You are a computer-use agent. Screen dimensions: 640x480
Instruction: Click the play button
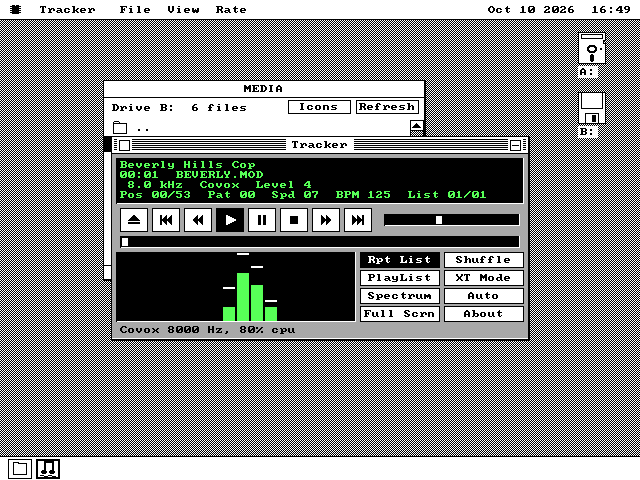230,220
